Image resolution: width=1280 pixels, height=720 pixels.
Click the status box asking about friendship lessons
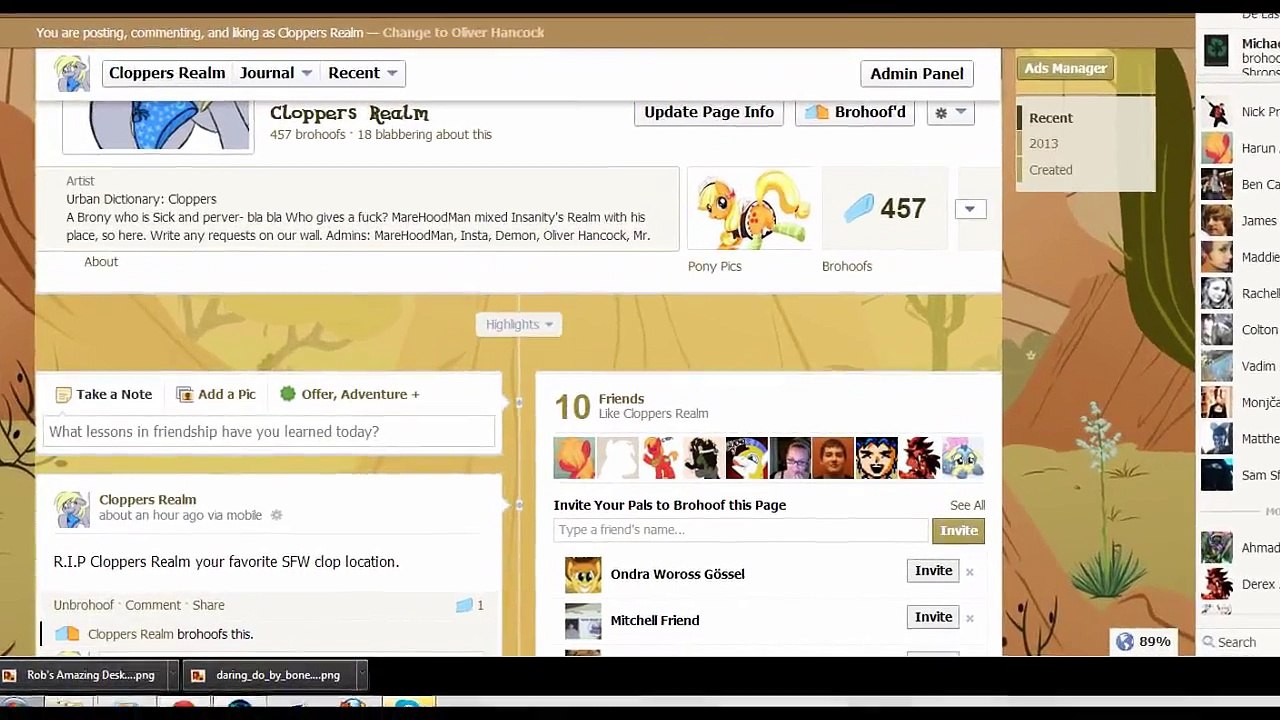(x=269, y=432)
